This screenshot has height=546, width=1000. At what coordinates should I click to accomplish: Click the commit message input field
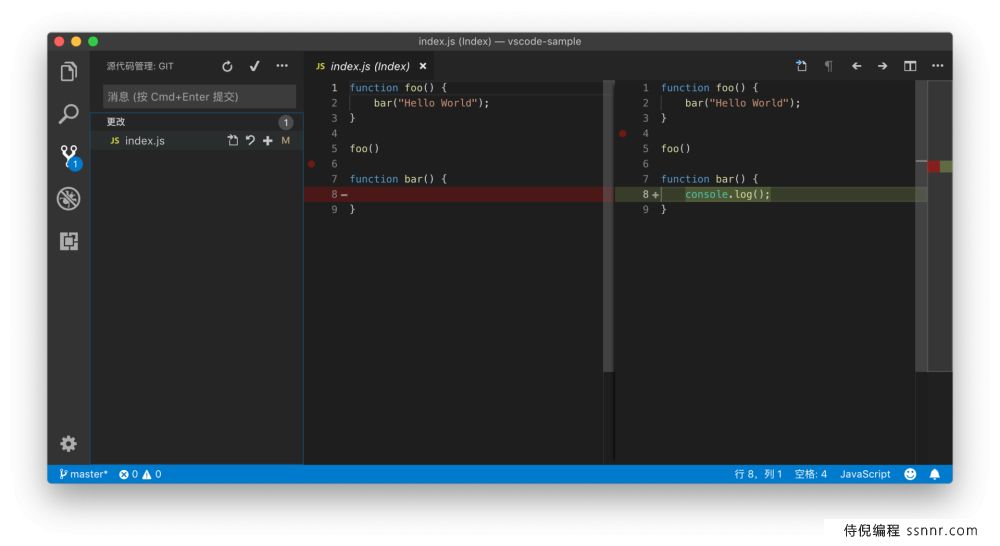click(x=199, y=96)
